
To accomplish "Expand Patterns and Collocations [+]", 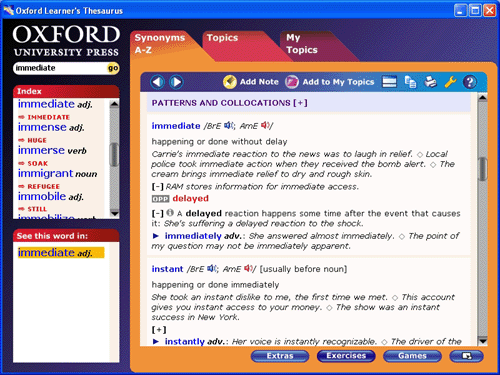I will click(x=300, y=103).
